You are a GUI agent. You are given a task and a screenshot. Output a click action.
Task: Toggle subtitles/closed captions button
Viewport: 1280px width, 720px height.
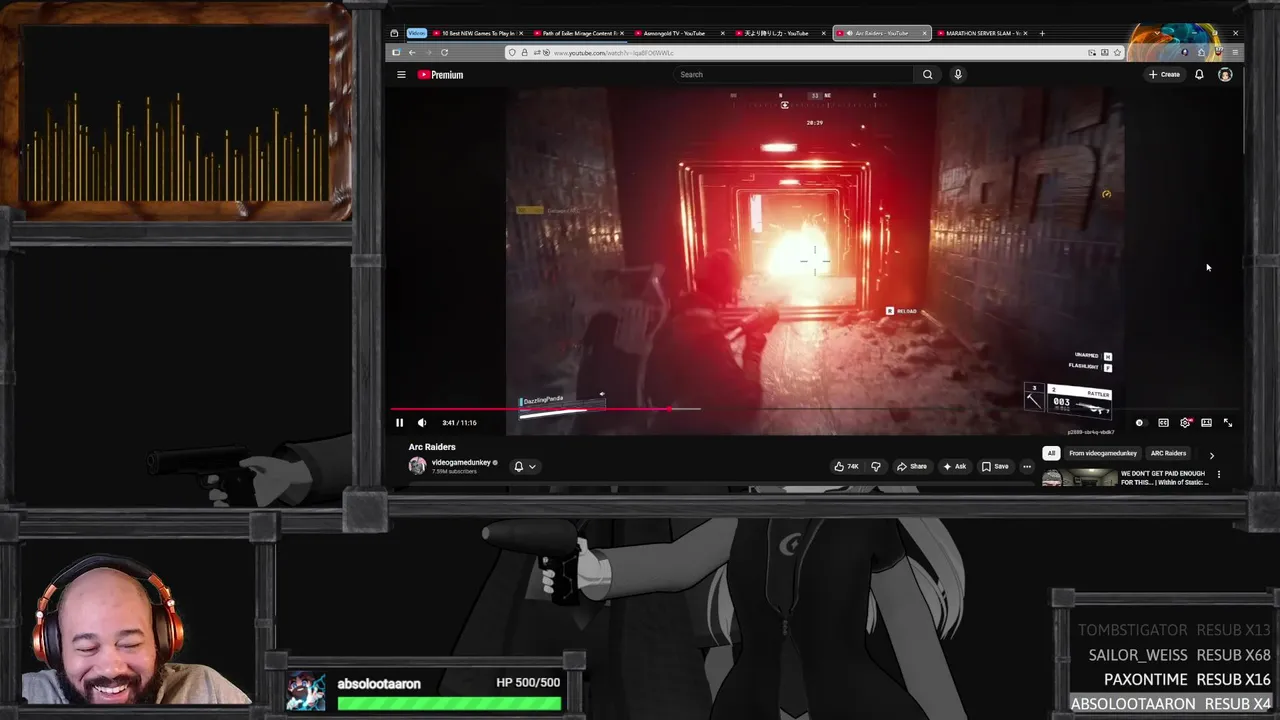(x=1163, y=423)
